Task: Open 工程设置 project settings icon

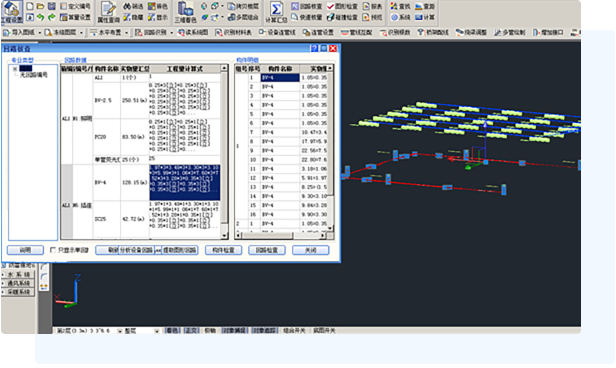Action: [12, 12]
